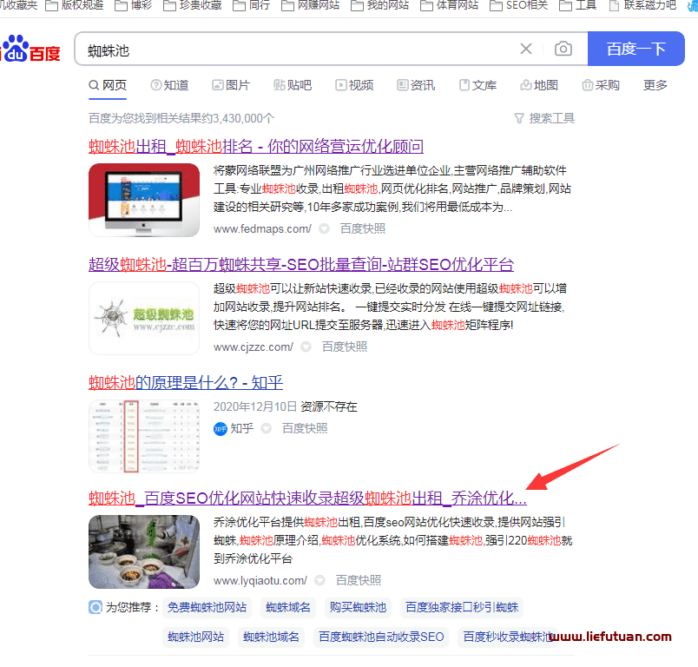Click the blue 知乎 source icon
Viewport: 698px width, 667px height.
(220, 429)
